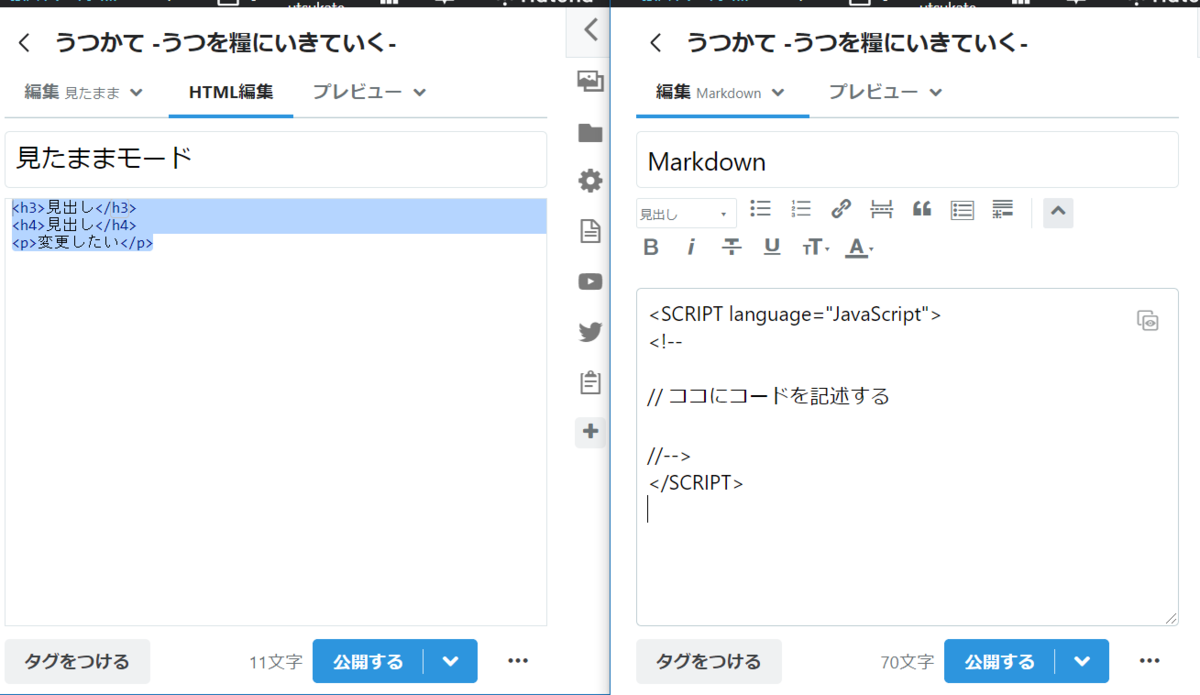Click the Markdown title field
This screenshot has height=695, width=1200.
click(907, 161)
